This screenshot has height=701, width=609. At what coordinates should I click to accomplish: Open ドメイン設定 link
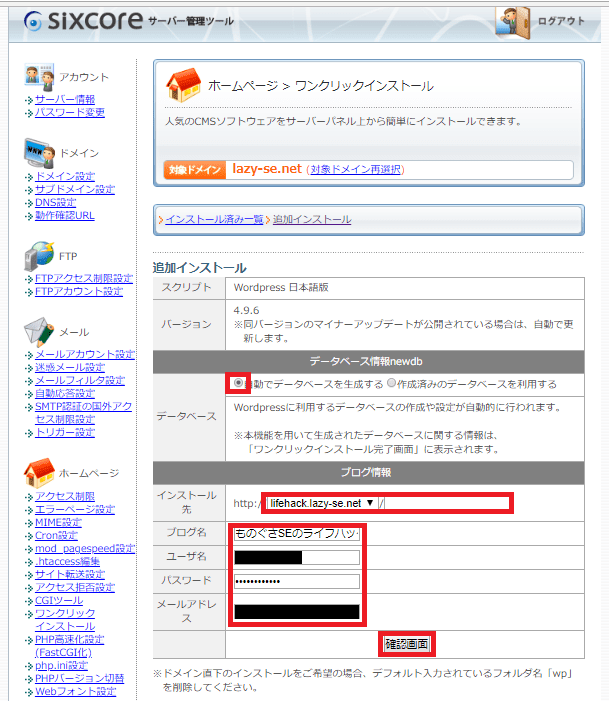(x=65, y=176)
